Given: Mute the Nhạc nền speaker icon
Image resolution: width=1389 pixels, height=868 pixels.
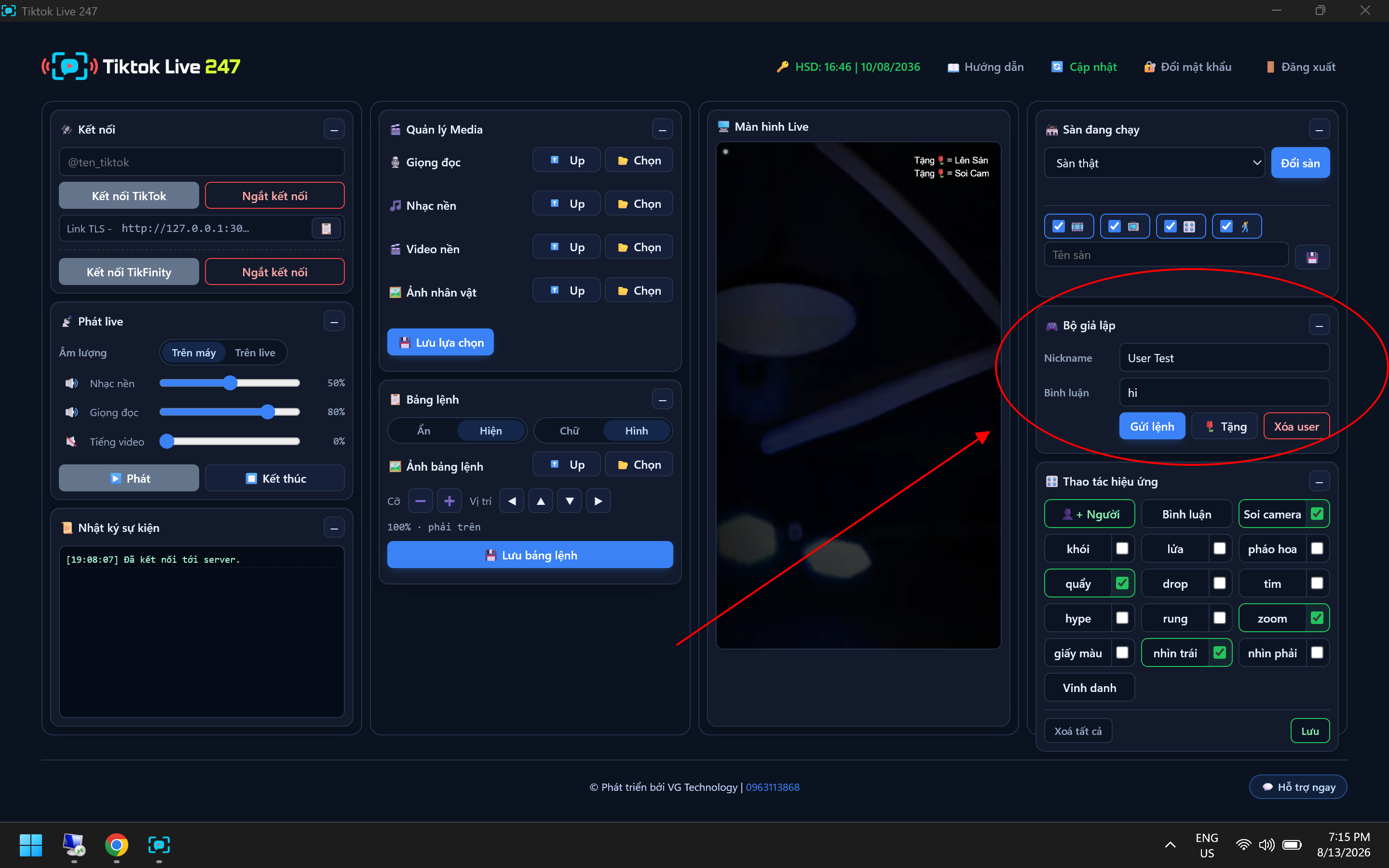Looking at the screenshot, I should click(x=72, y=383).
